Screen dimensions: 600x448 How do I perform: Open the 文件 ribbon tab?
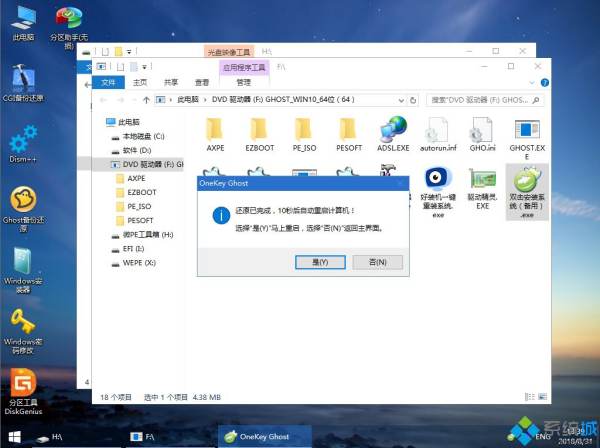point(109,82)
